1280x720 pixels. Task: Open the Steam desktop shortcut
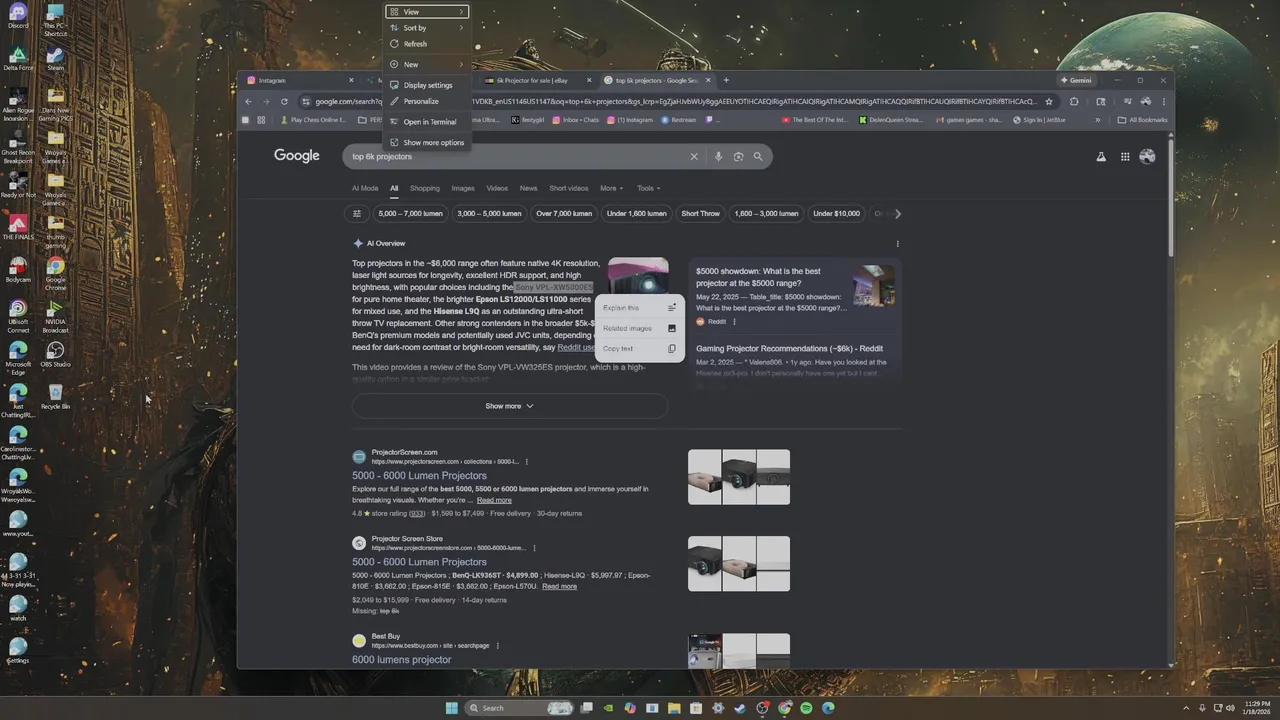pyautogui.click(x=55, y=58)
